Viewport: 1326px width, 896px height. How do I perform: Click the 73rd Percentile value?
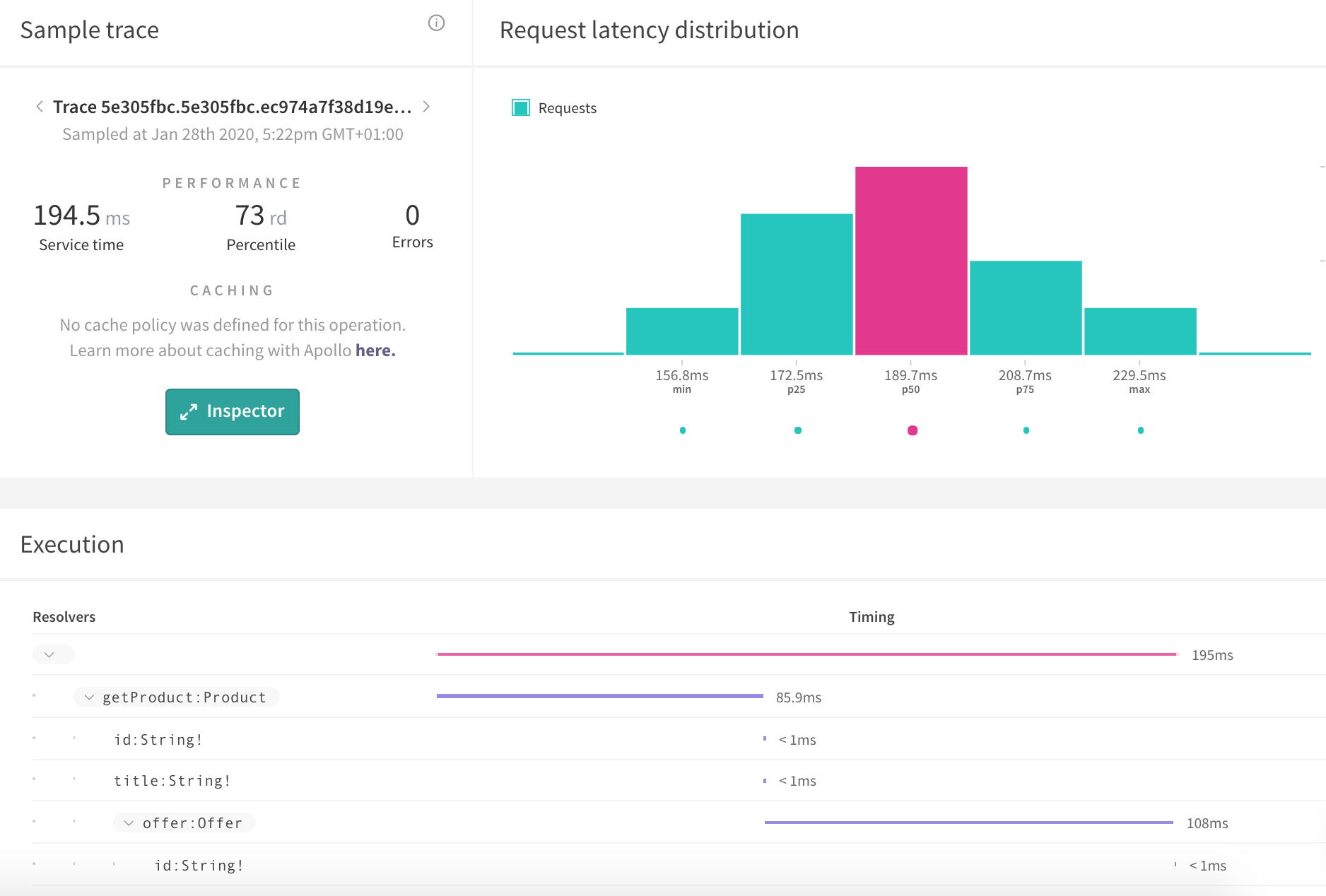tap(261, 216)
